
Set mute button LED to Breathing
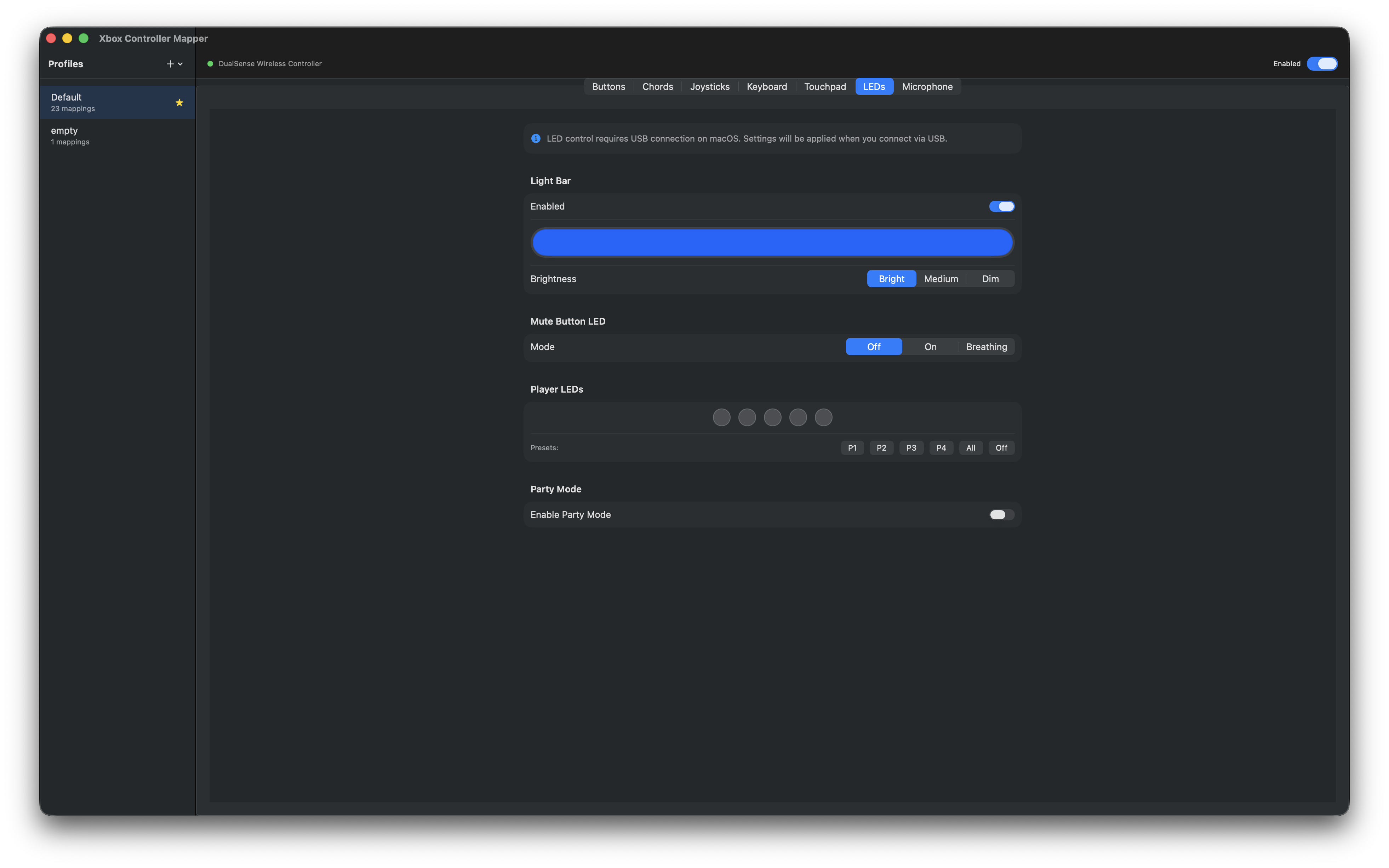click(x=986, y=346)
